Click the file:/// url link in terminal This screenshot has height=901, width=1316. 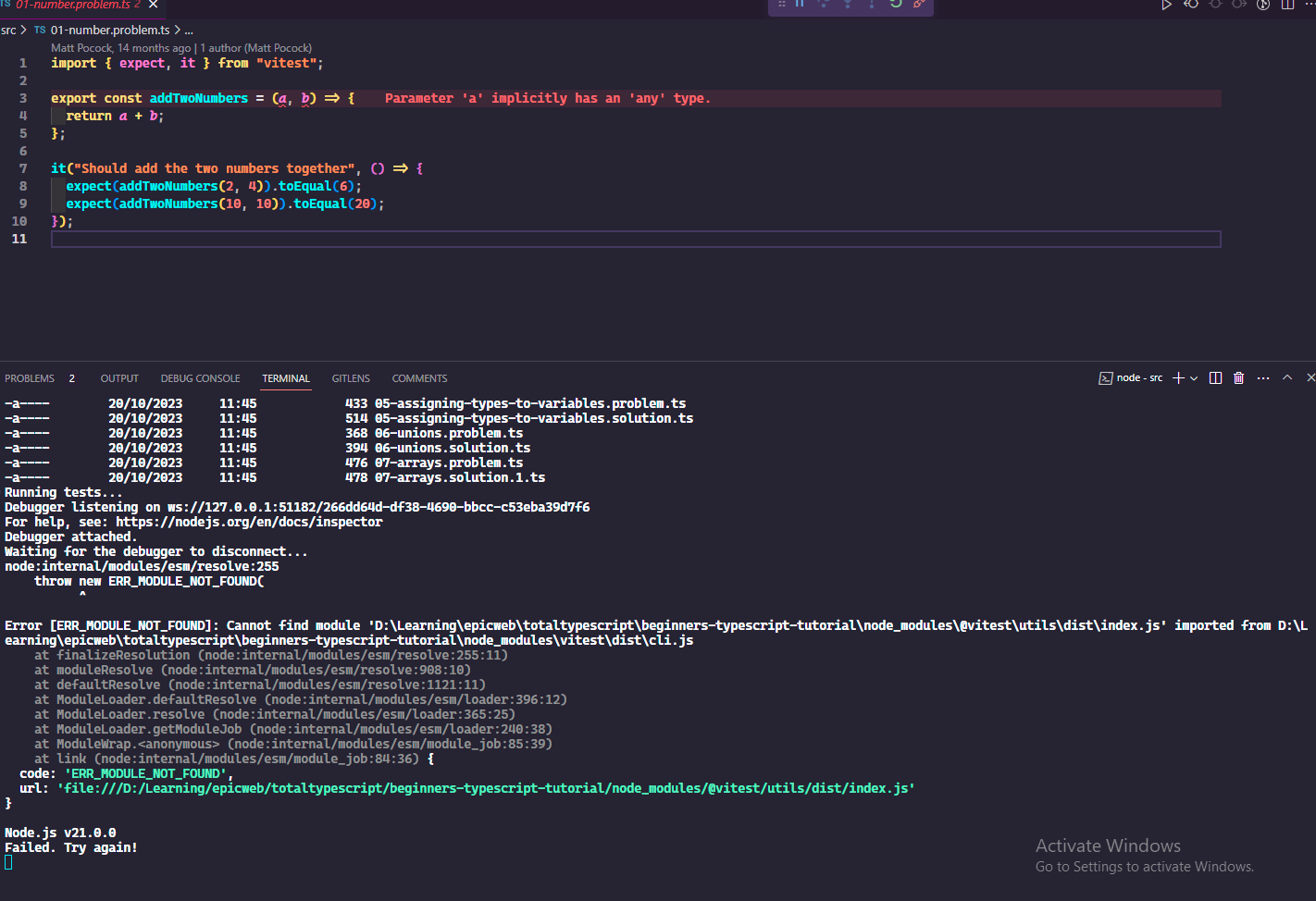(486, 788)
